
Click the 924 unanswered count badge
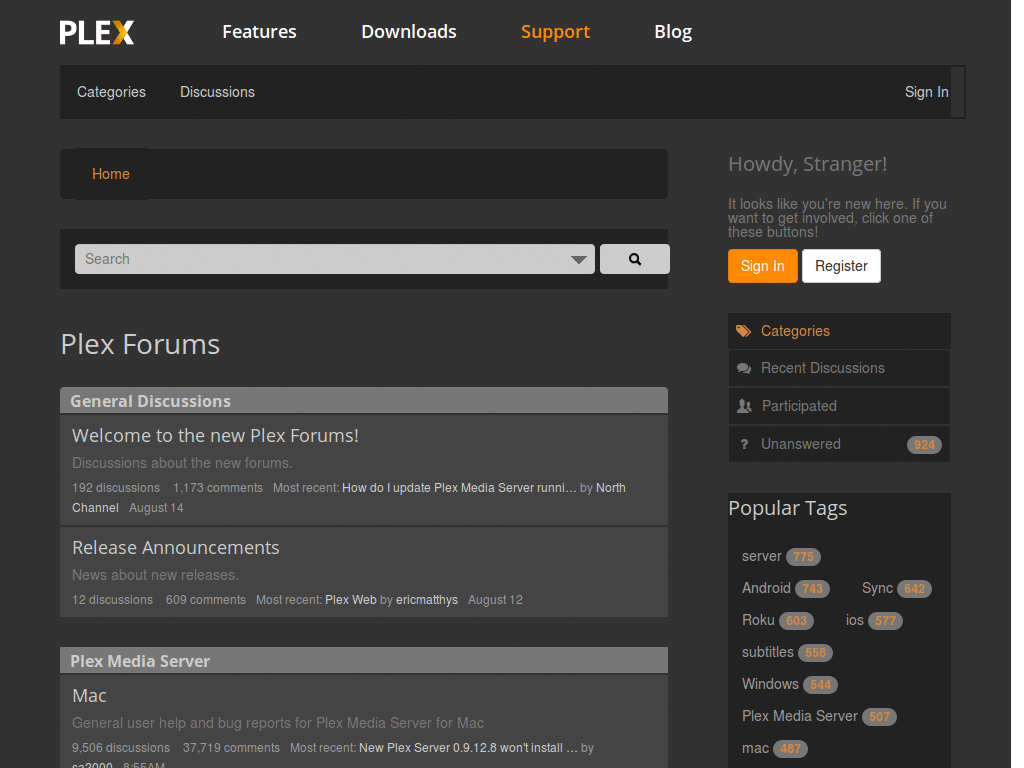pos(924,445)
